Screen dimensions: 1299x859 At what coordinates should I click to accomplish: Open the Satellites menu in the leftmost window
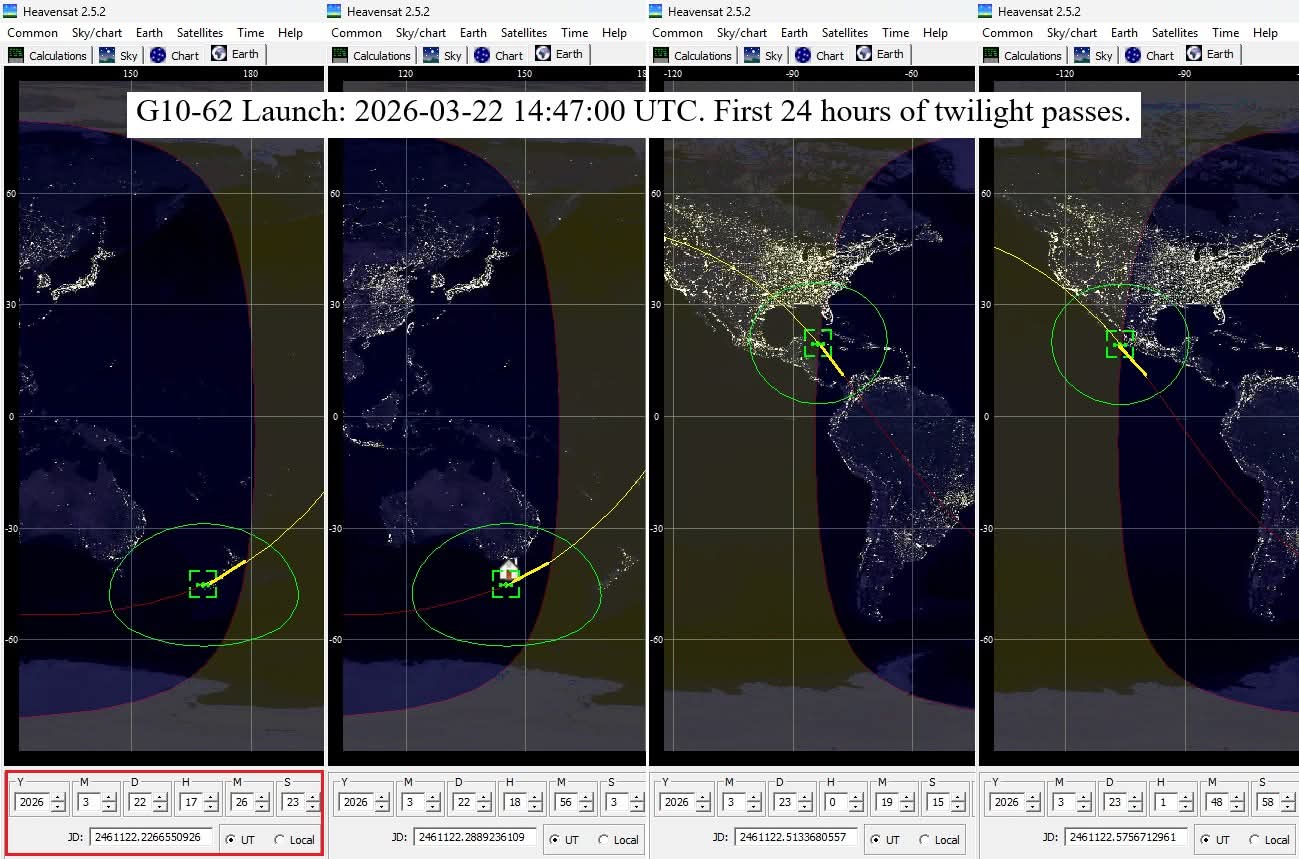200,32
